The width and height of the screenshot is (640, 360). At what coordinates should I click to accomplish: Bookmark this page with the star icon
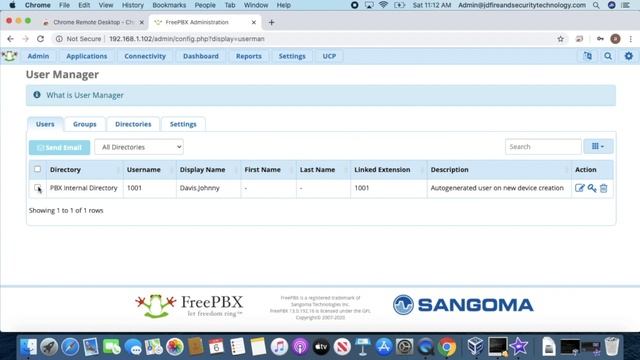point(560,39)
